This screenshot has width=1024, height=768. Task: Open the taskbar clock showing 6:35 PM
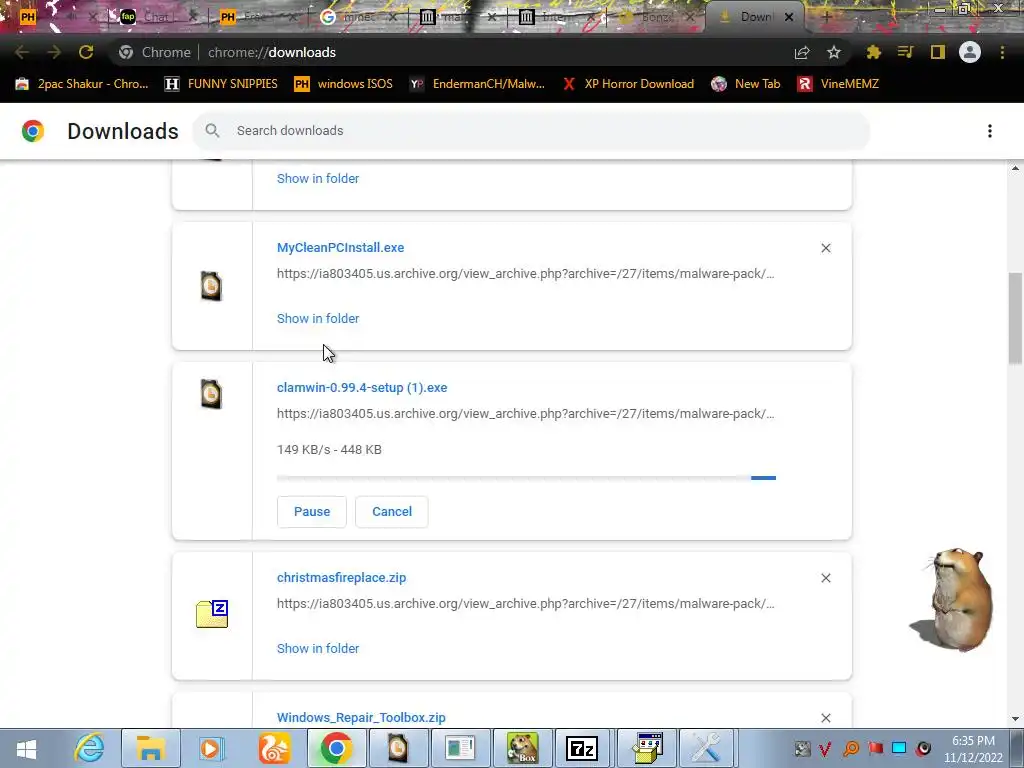click(x=973, y=749)
